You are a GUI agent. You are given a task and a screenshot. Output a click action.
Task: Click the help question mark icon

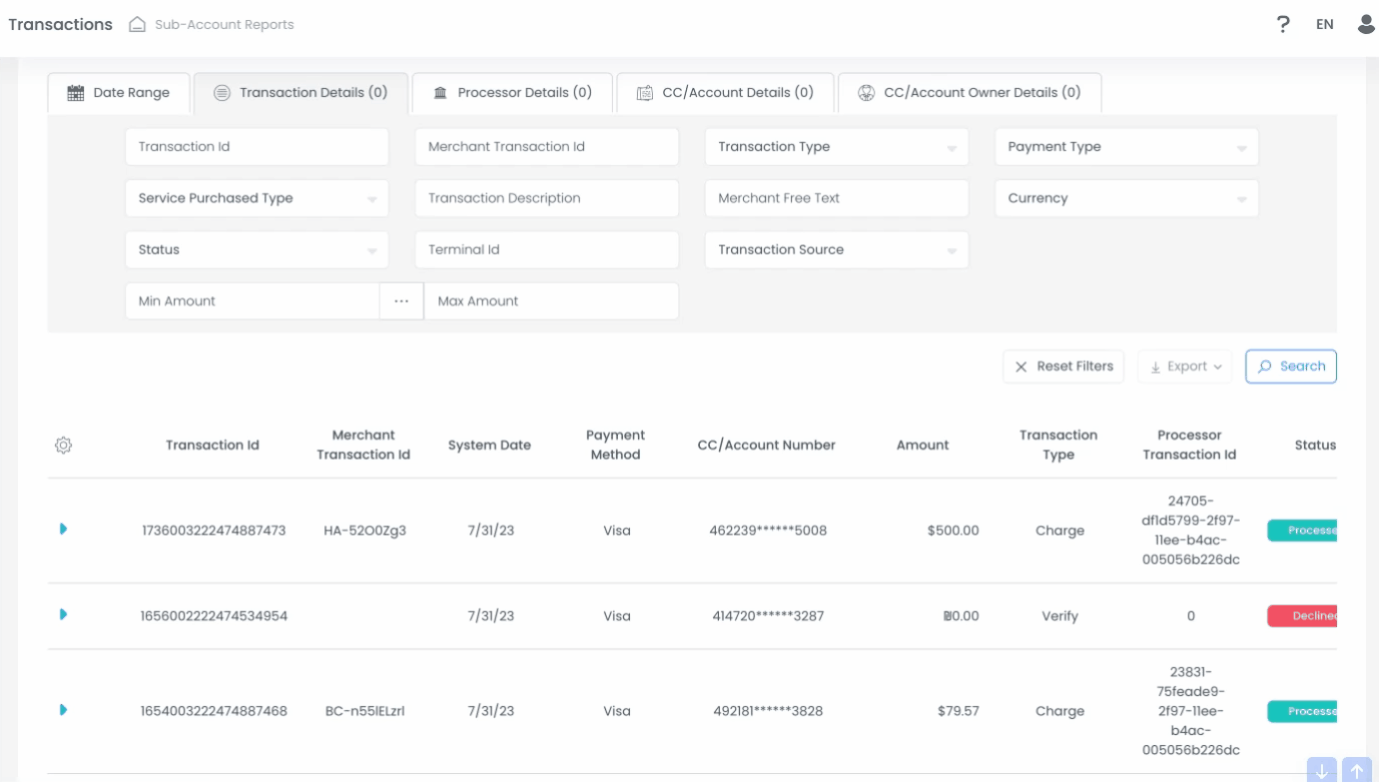[x=1283, y=24]
